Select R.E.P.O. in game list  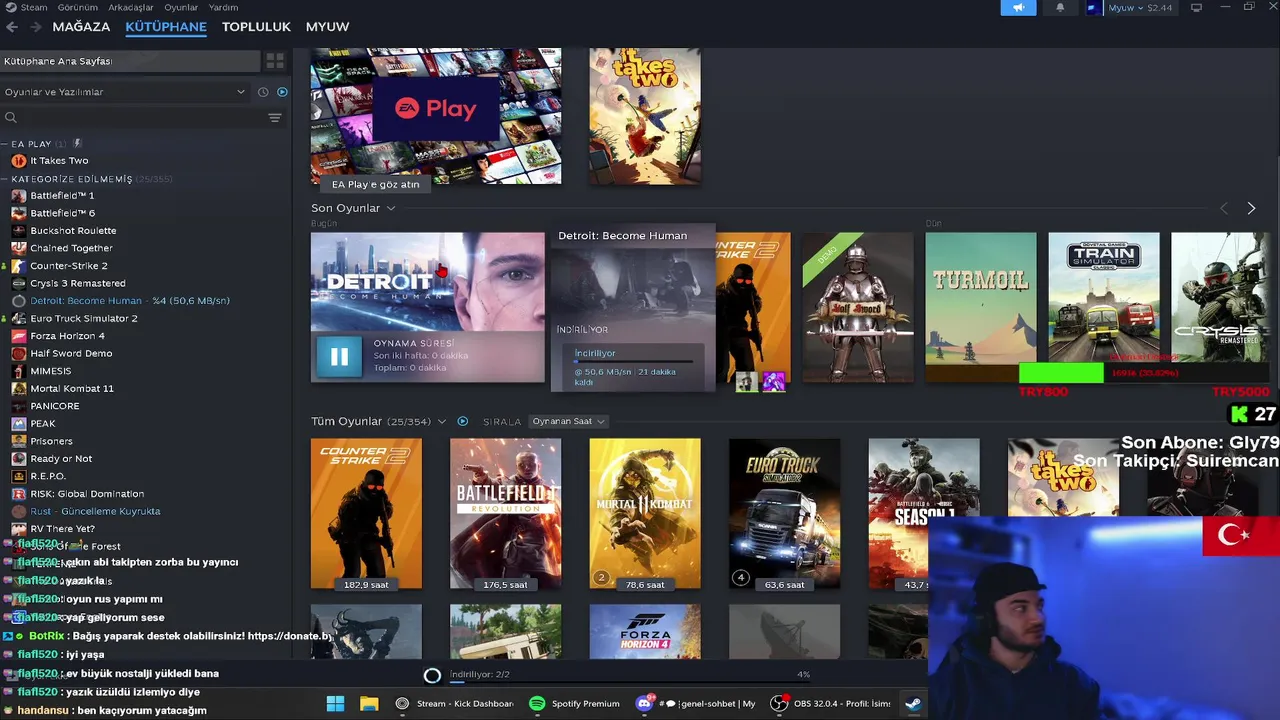tap(48, 476)
